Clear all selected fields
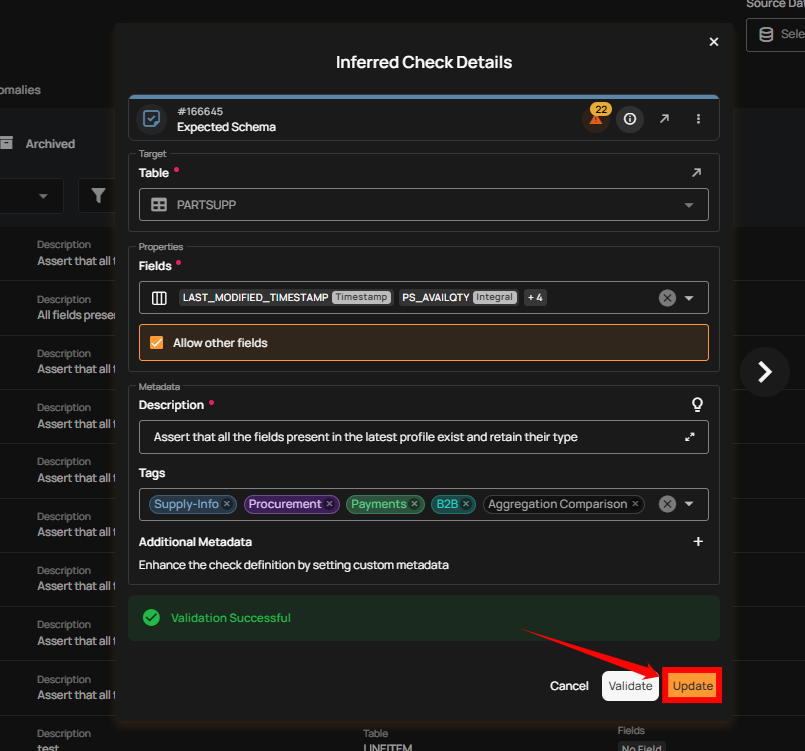 pos(667,298)
